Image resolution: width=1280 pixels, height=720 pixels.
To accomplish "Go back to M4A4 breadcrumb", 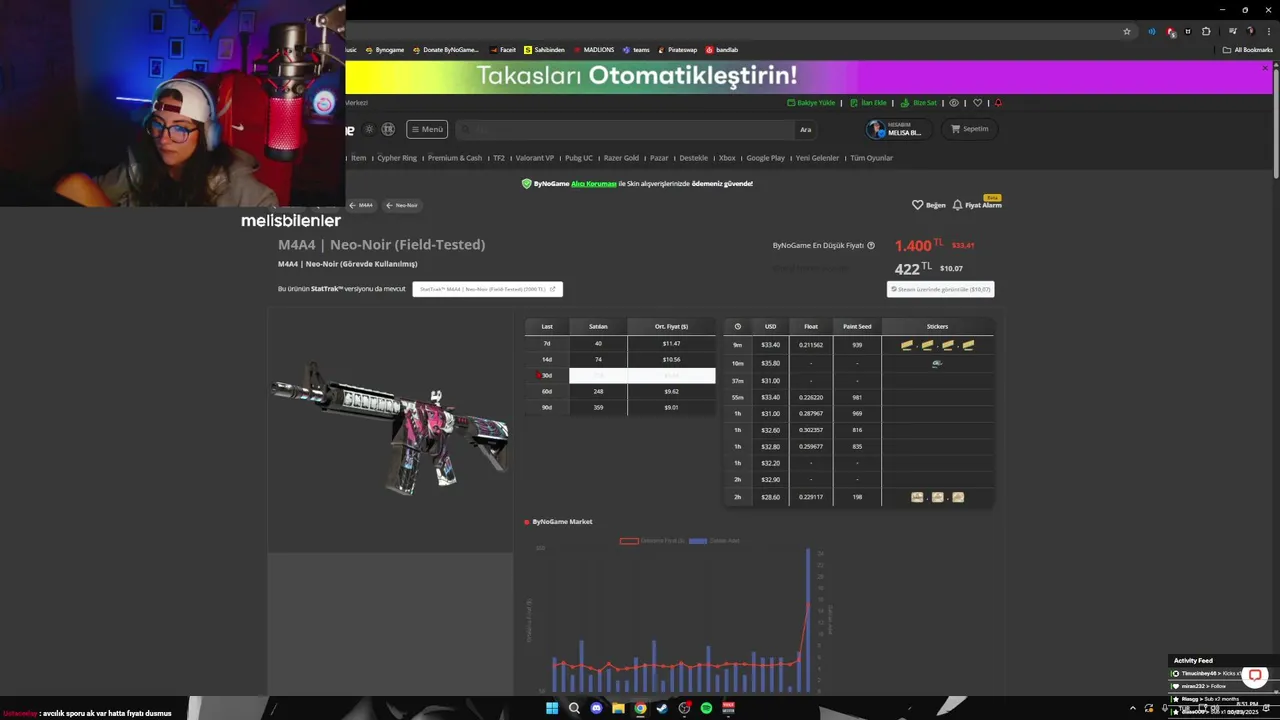I will point(361,205).
